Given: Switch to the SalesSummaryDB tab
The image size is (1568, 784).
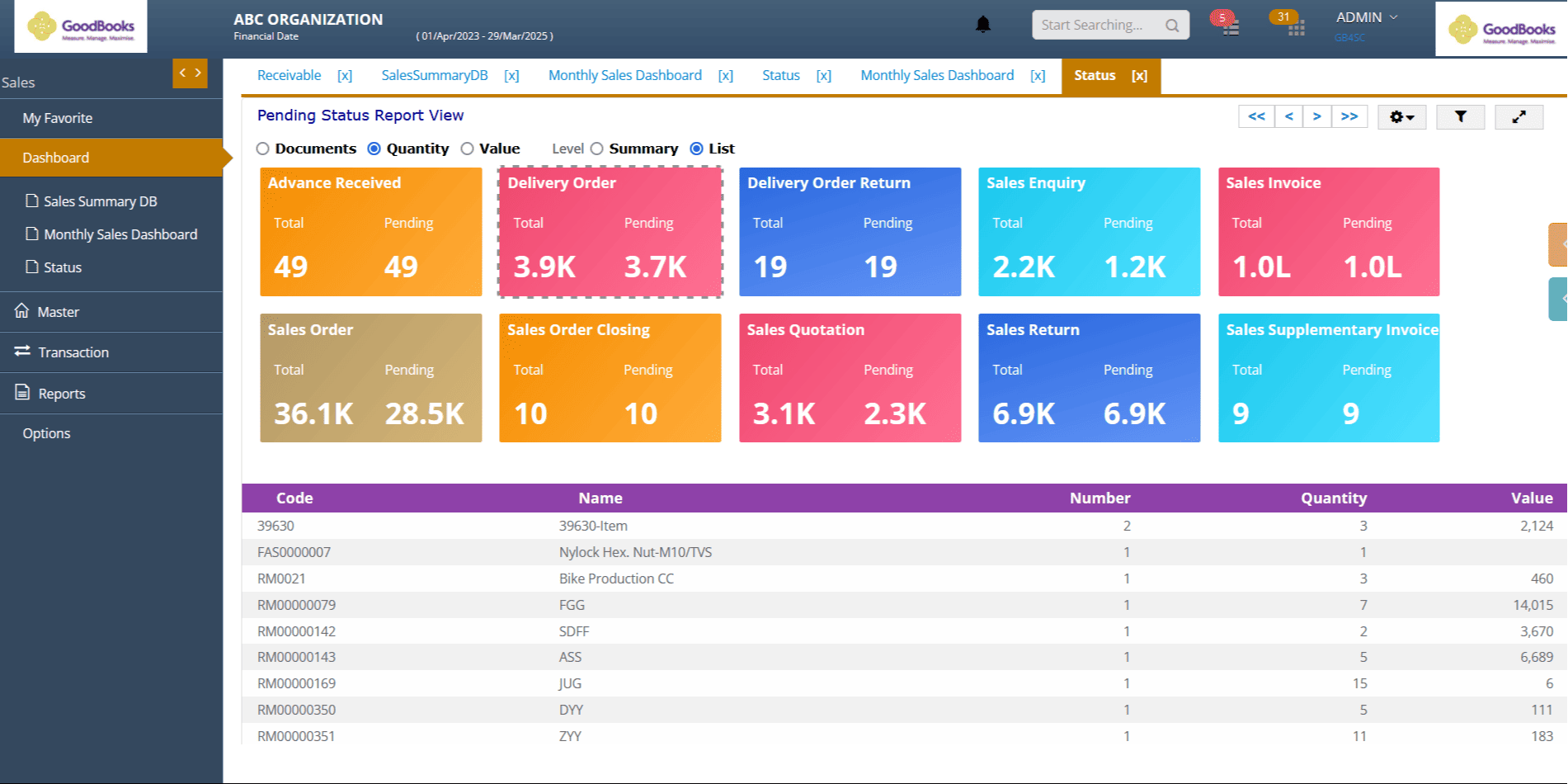Looking at the screenshot, I should click(x=434, y=76).
